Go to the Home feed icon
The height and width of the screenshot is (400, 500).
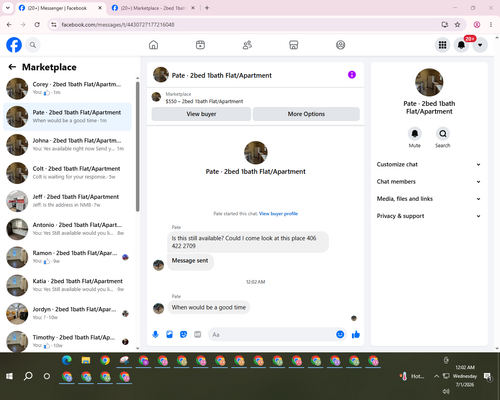point(153,45)
